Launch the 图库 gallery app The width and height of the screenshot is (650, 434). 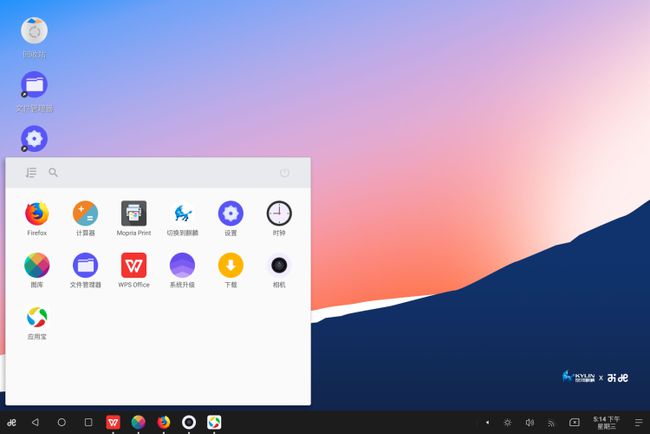tap(37, 266)
